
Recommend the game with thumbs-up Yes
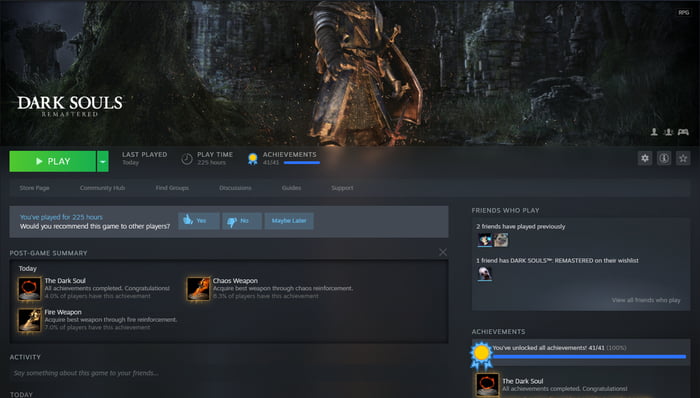(x=199, y=221)
